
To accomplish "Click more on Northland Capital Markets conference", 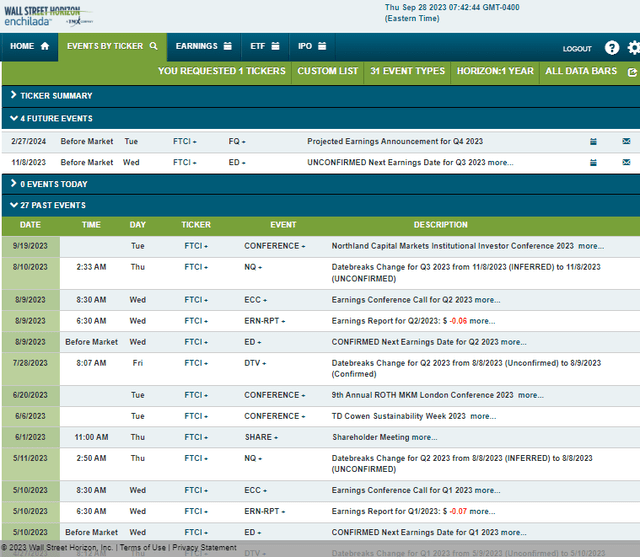I will coord(591,246).
